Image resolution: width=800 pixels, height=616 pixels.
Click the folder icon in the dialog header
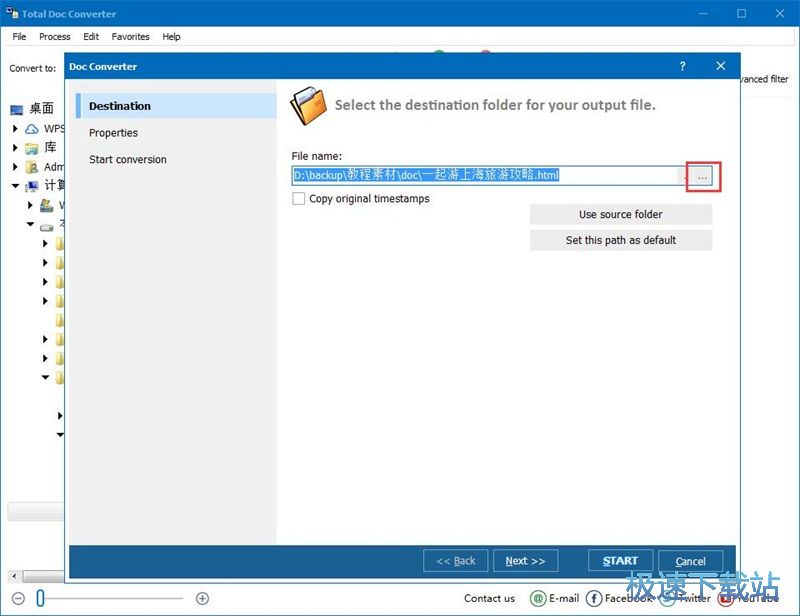point(309,105)
